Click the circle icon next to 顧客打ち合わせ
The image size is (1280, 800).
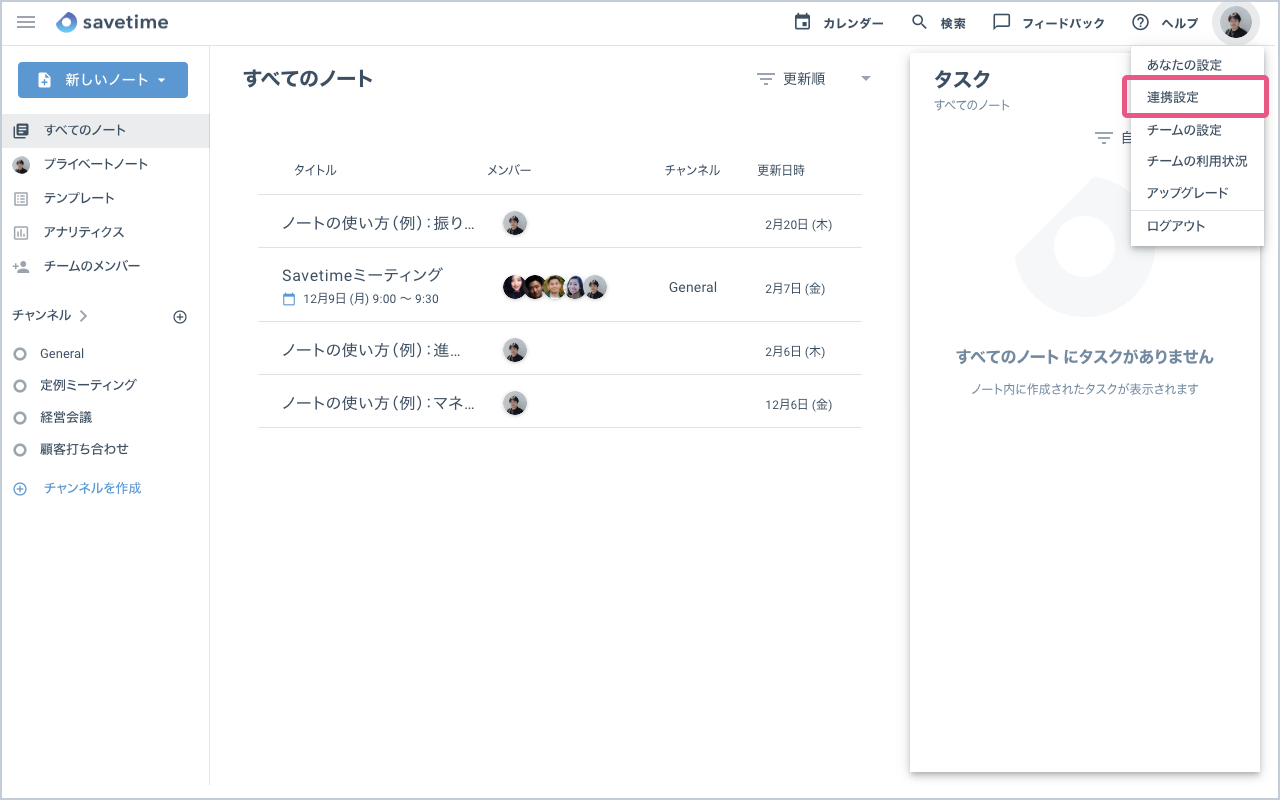tap(20, 450)
